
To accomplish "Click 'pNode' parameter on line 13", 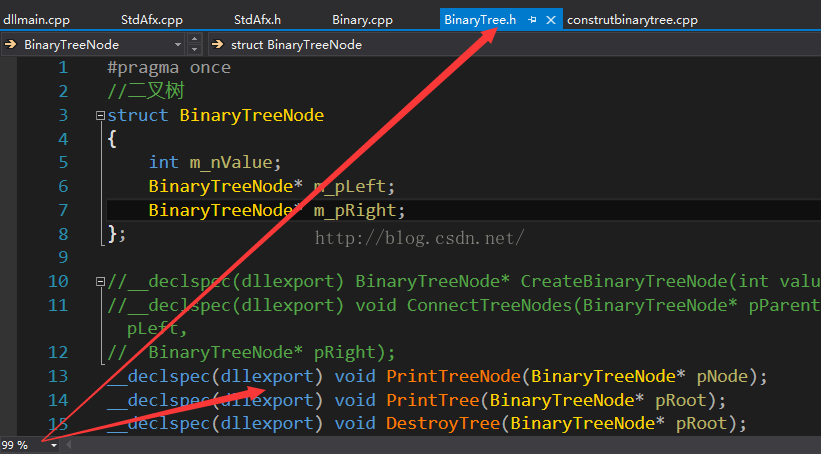I will [722, 377].
